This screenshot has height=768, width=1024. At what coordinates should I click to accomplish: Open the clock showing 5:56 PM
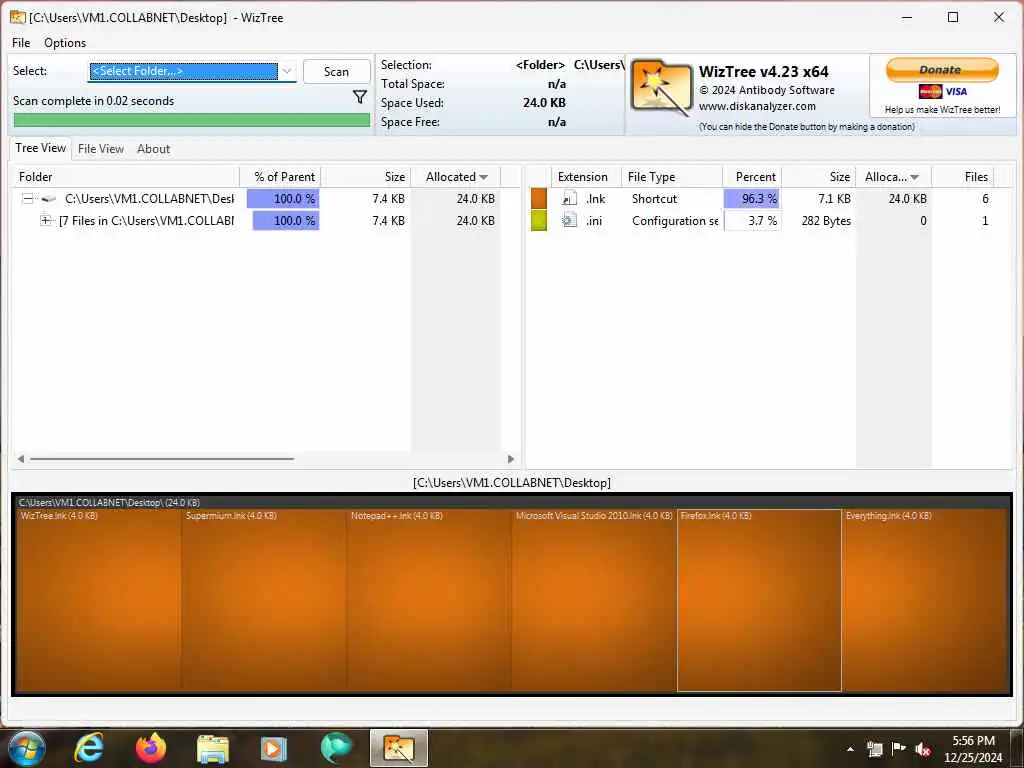point(973,749)
